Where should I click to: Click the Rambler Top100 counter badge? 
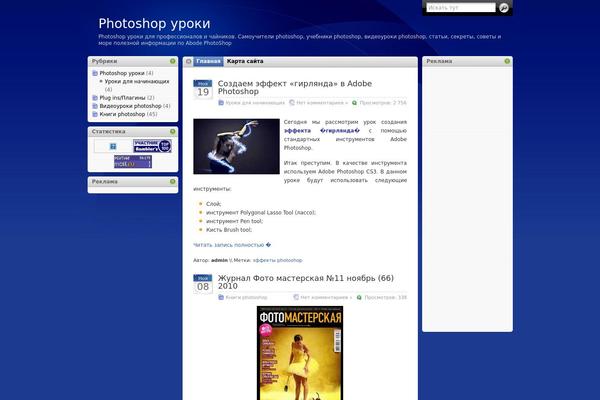(152, 146)
